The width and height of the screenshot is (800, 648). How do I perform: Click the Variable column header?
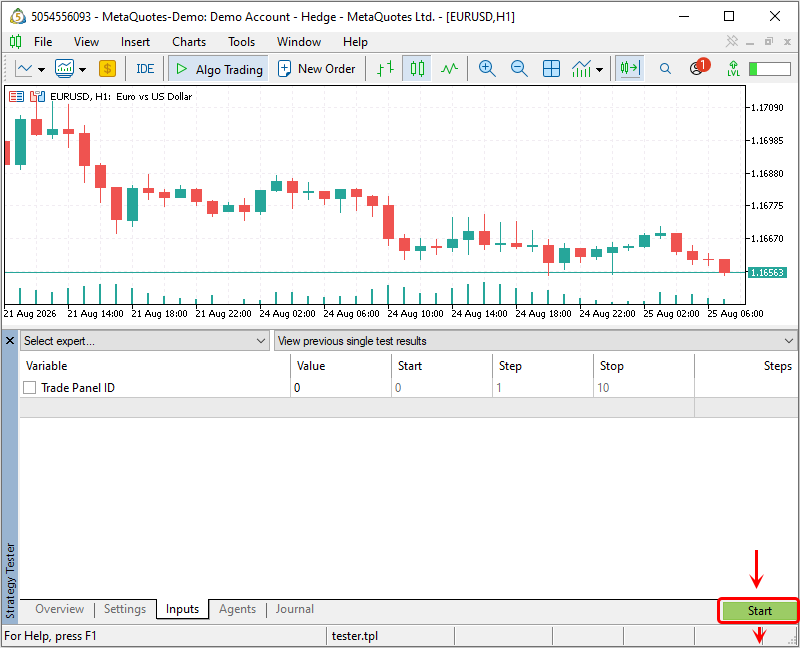[155, 366]
